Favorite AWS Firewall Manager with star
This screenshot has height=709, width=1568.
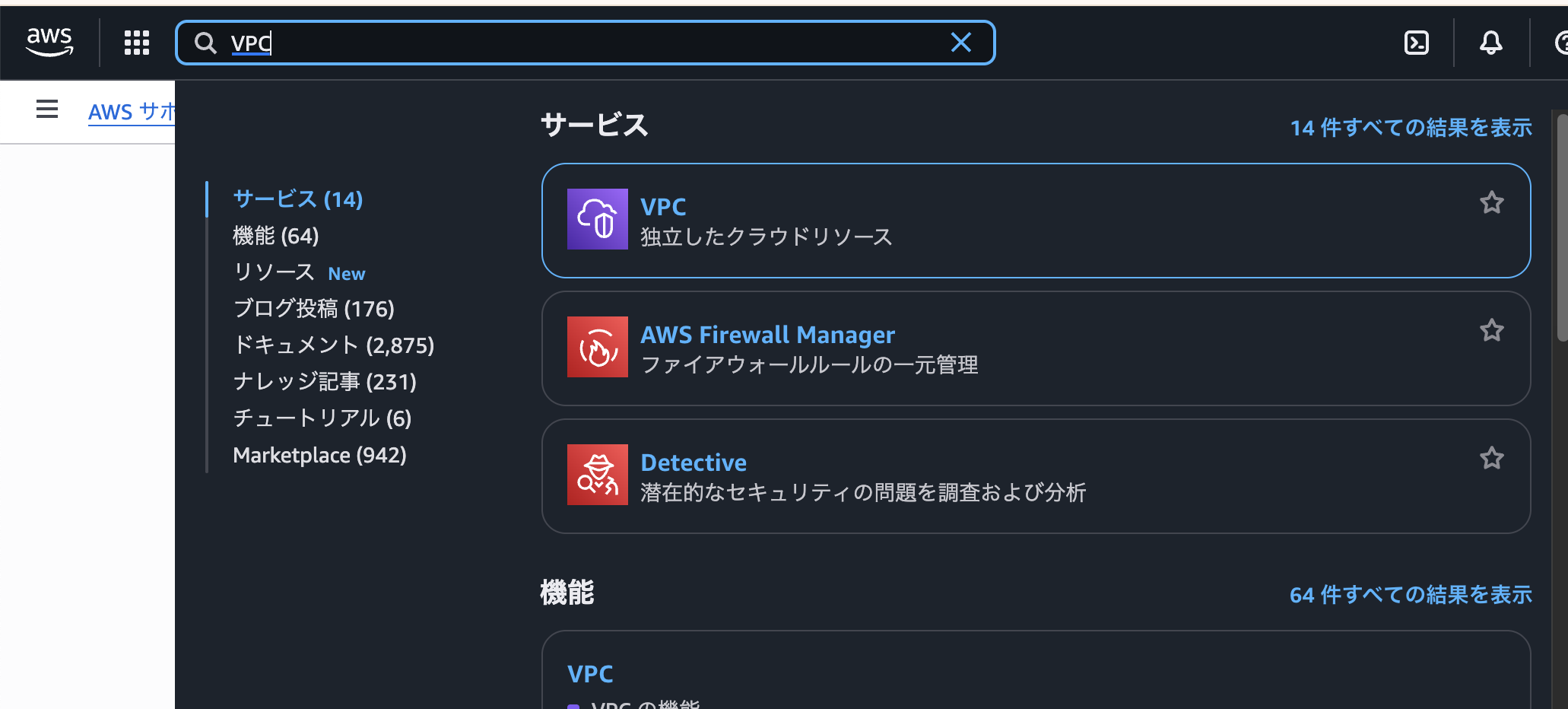coord(1491,330)
